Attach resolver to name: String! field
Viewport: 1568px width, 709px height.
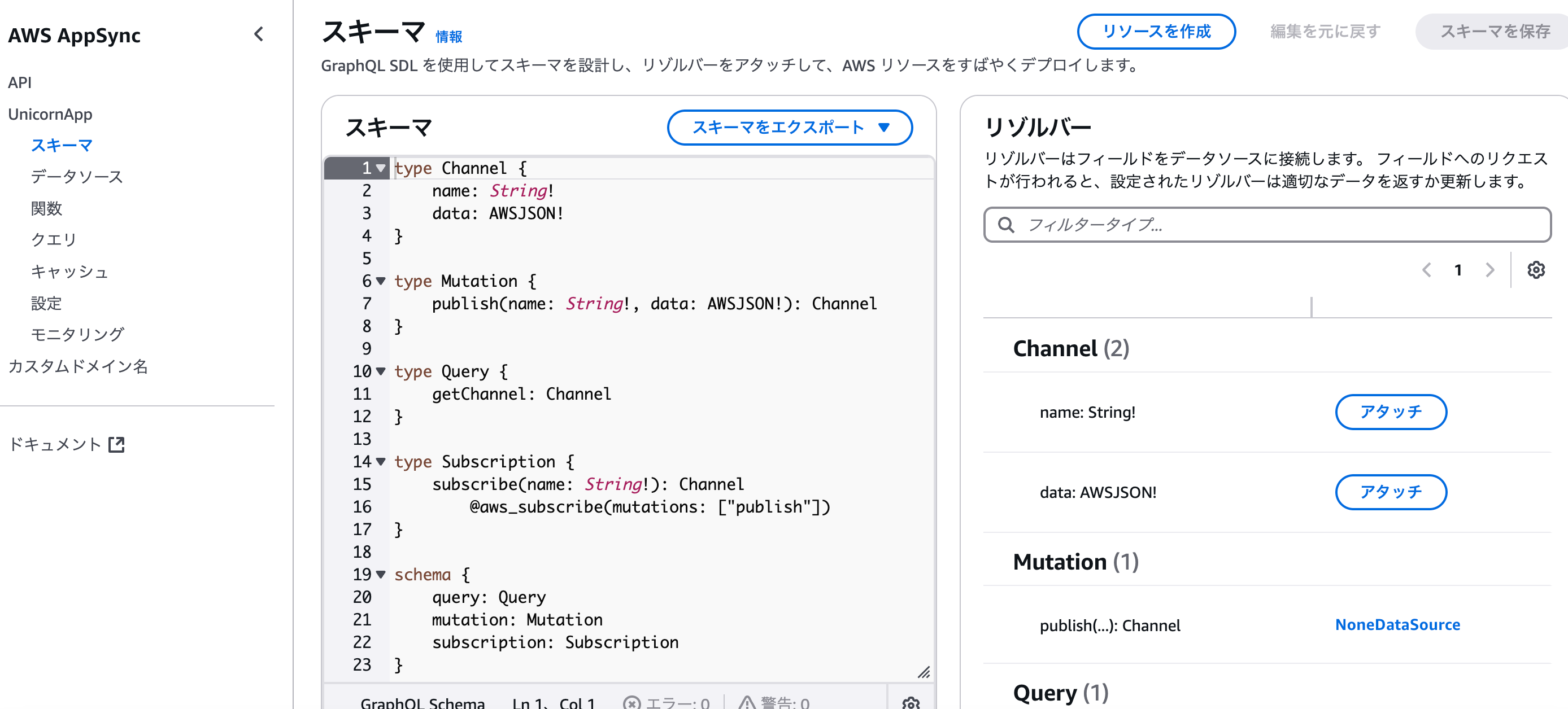[1391, 412]
